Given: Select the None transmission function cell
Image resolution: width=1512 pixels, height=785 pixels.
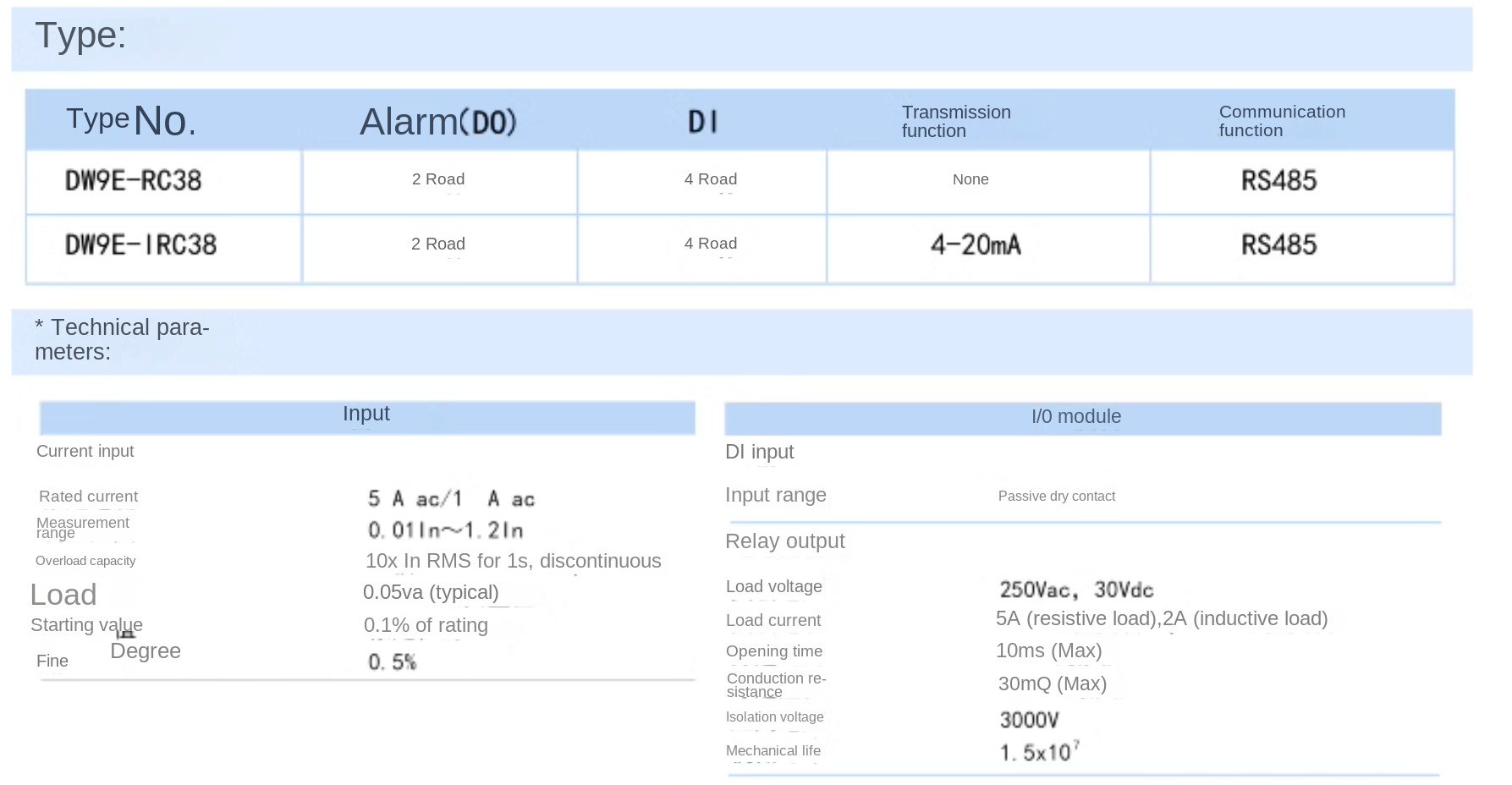Looking at the screenshot, I should pos(970,179).
